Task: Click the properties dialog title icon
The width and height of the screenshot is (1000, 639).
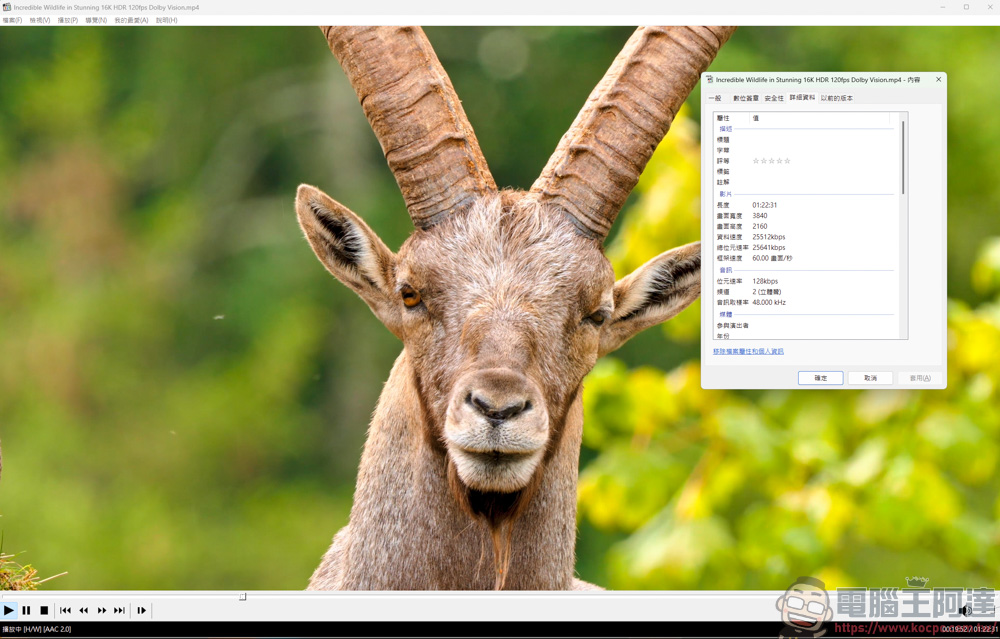Action: (709, 80)
